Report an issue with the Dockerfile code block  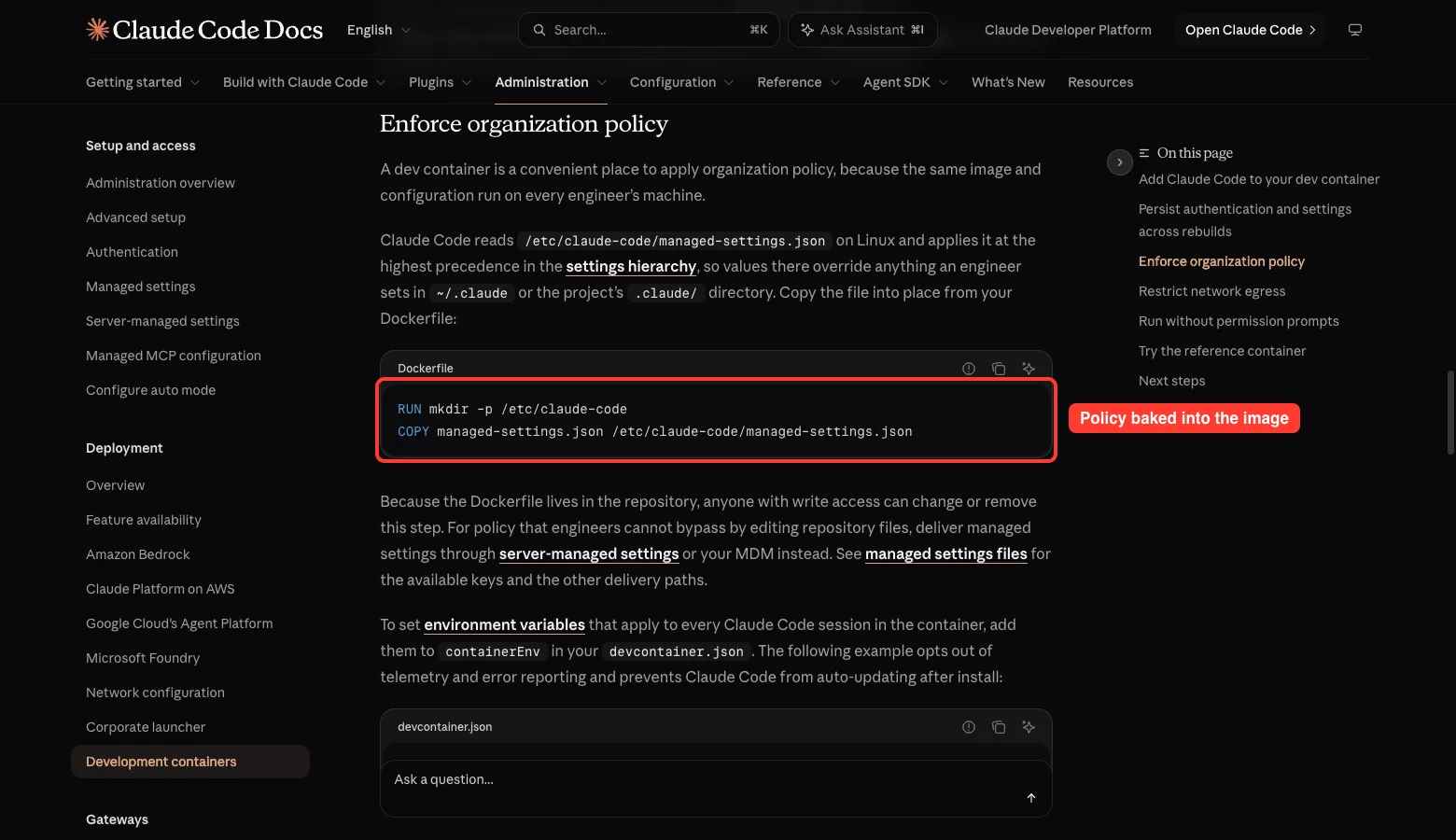(x=969, y=369)
